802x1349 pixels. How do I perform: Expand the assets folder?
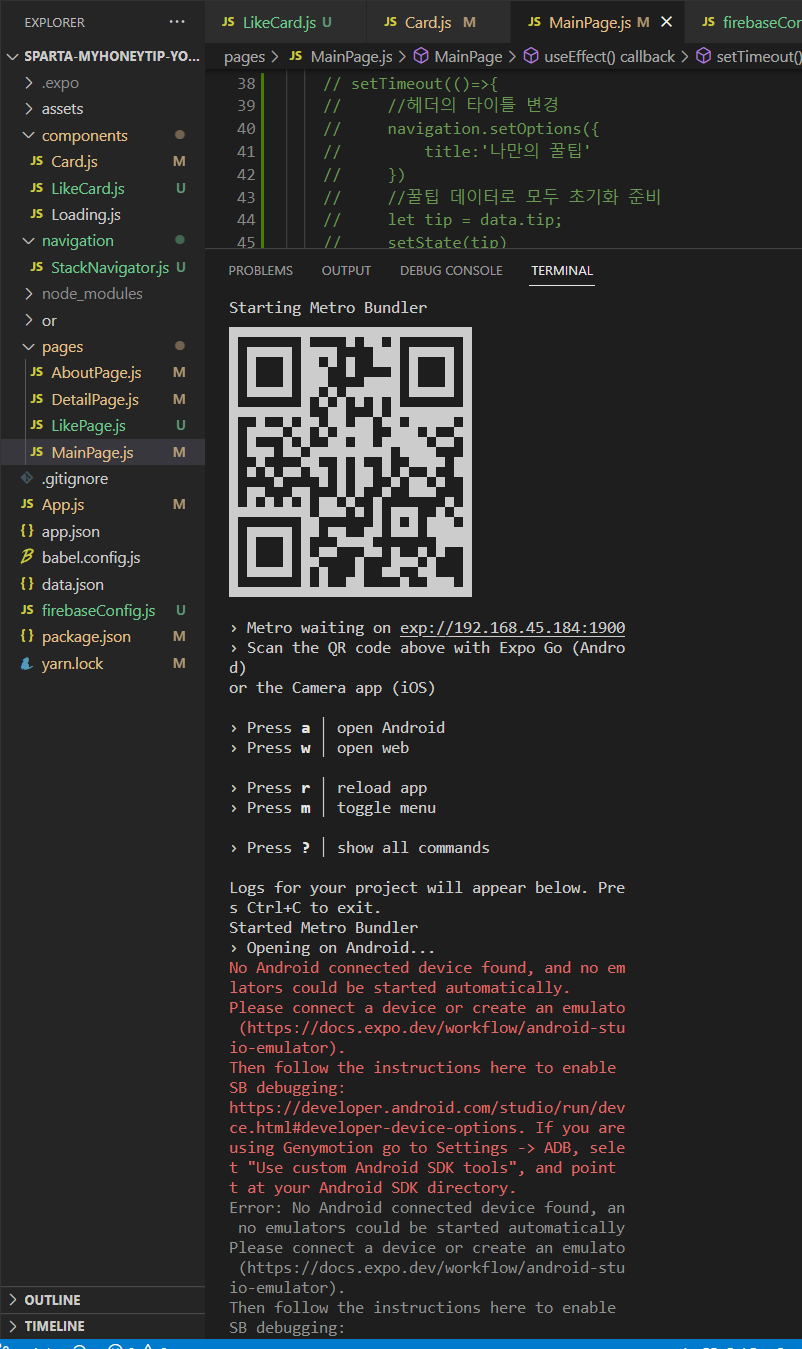(102, 109)
